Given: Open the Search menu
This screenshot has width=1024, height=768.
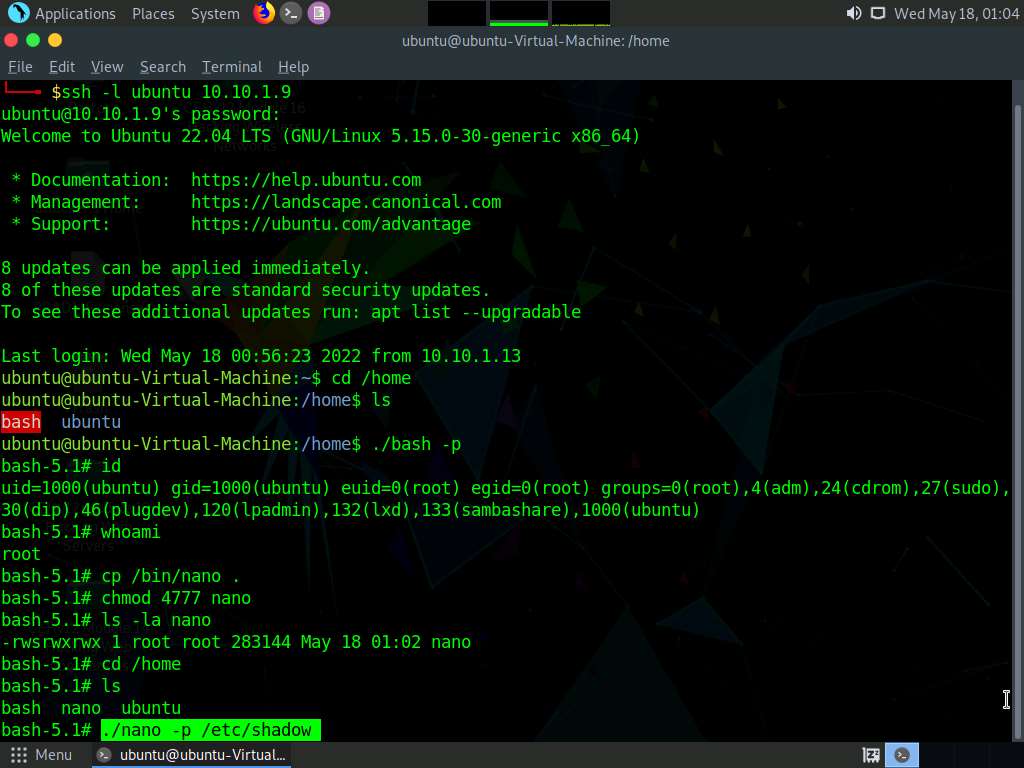Looking at the screenshot, I should click(163, 67).
